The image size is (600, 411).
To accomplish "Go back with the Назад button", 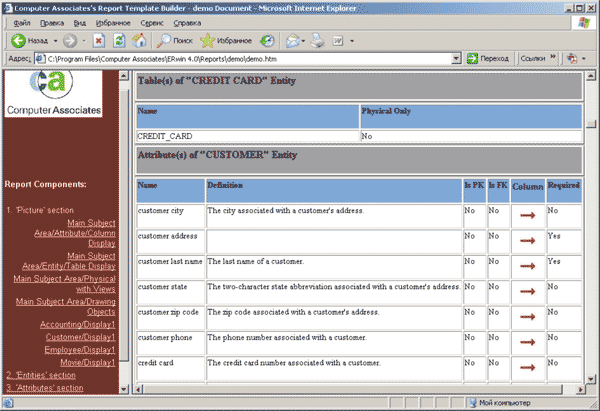I will point(29,41).
